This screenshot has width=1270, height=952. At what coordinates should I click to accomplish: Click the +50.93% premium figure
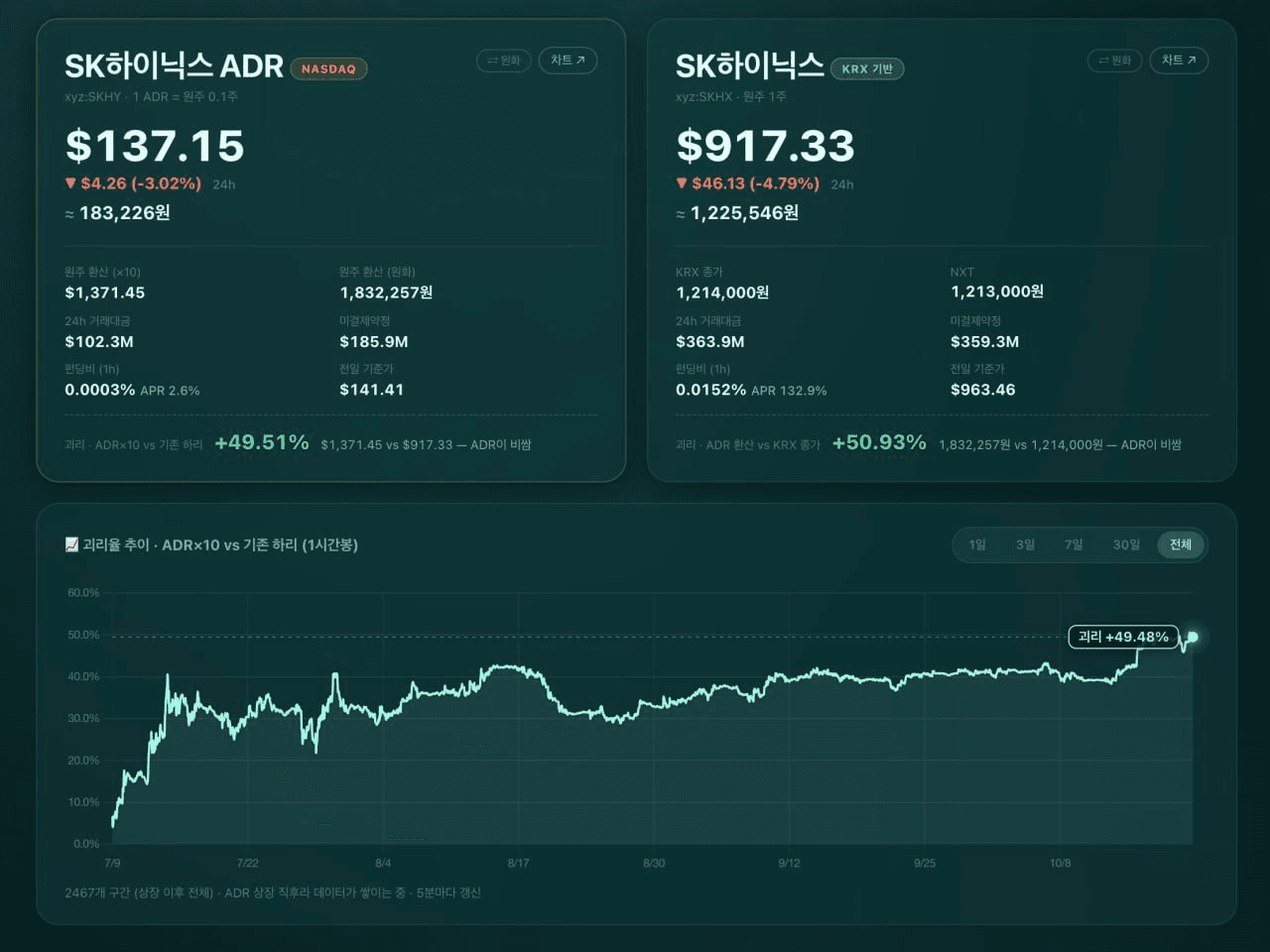[879, 442]
